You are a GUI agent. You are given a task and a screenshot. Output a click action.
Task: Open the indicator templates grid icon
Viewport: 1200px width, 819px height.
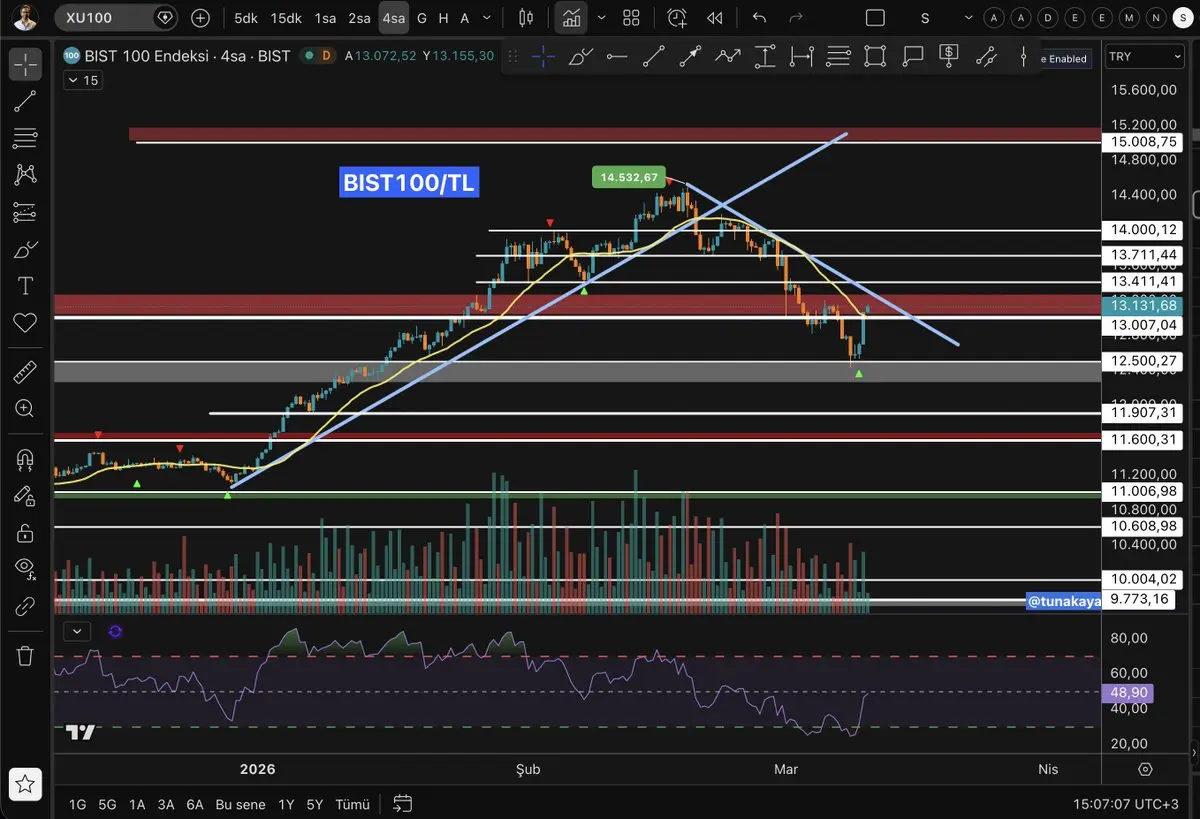(631, 18)
